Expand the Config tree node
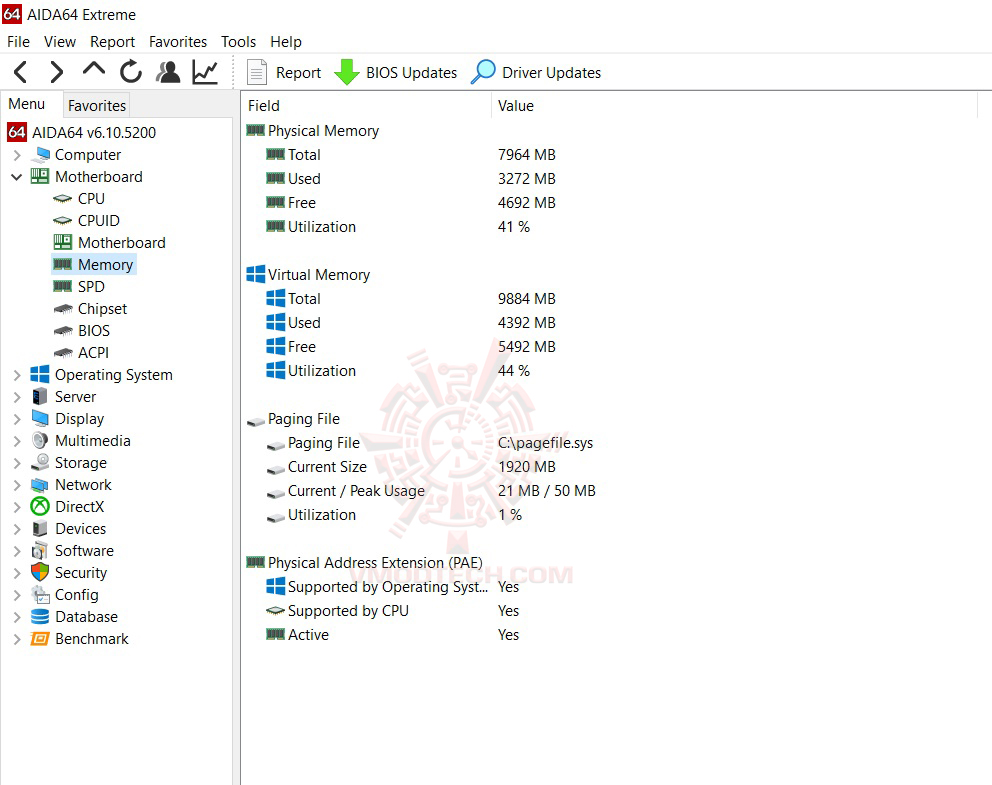 (x=17, y=595)
